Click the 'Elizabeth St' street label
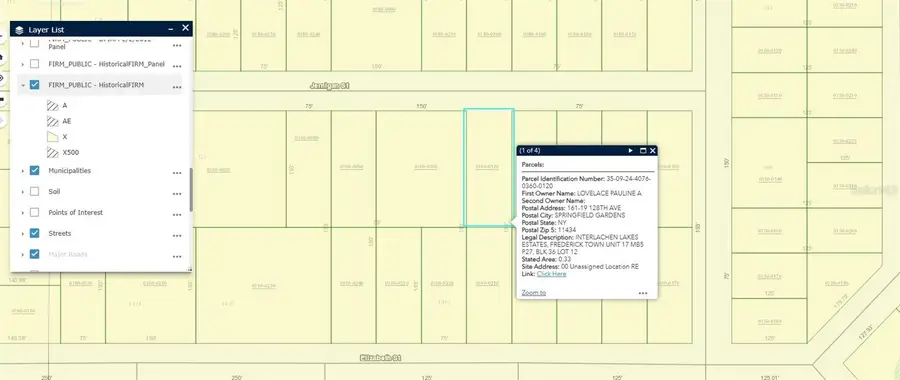 click(381, 358)
